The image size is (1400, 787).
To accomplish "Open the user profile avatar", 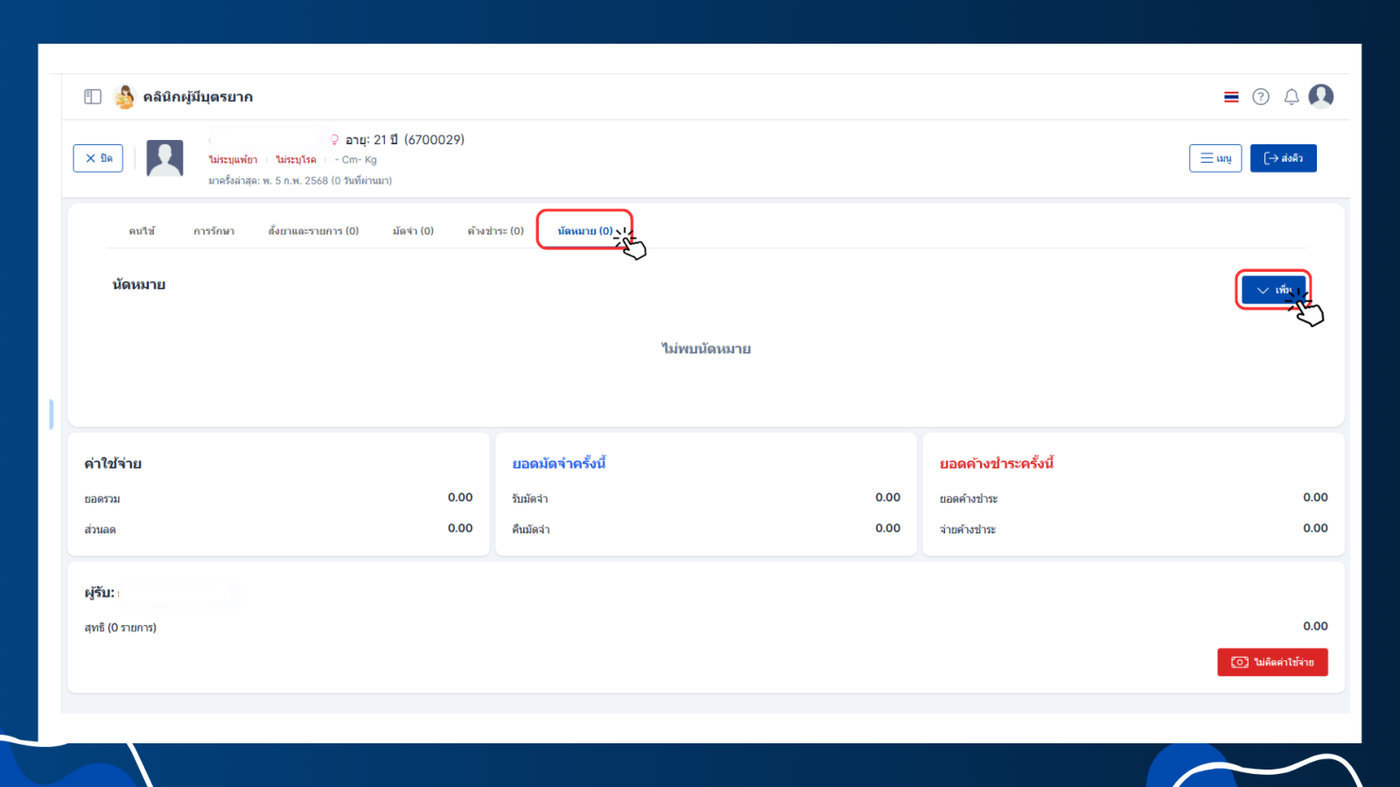I will click(x=1321, y=96).
